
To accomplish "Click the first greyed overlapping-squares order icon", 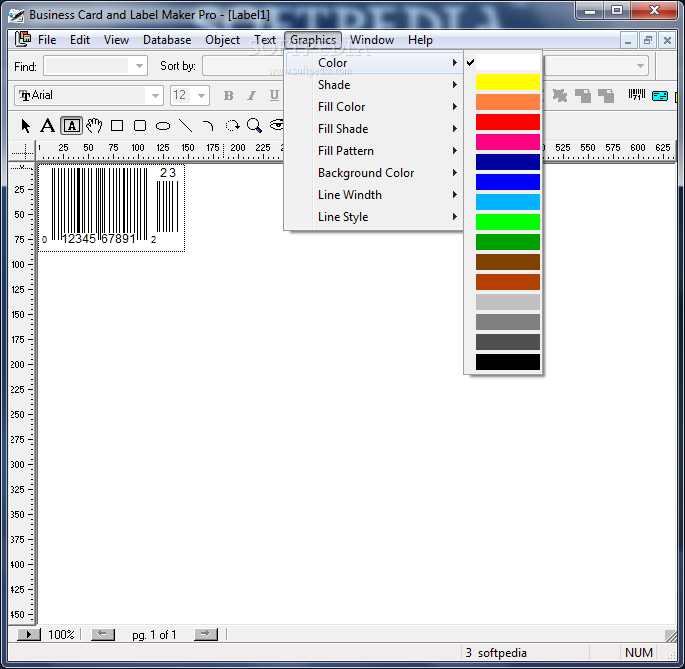I will click(x=583, y=95).
